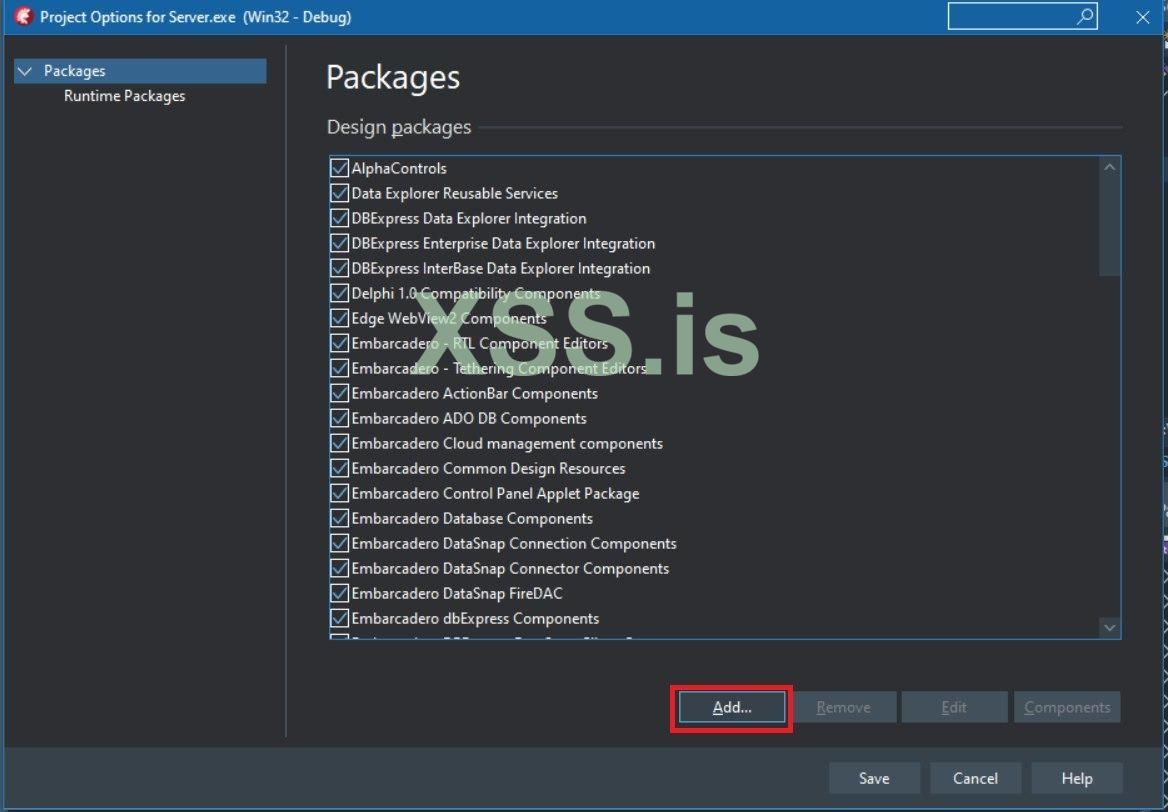Screen dimensions: 1168x812
Task: Click the Add... package button
Action: click(x=731, y=707)
